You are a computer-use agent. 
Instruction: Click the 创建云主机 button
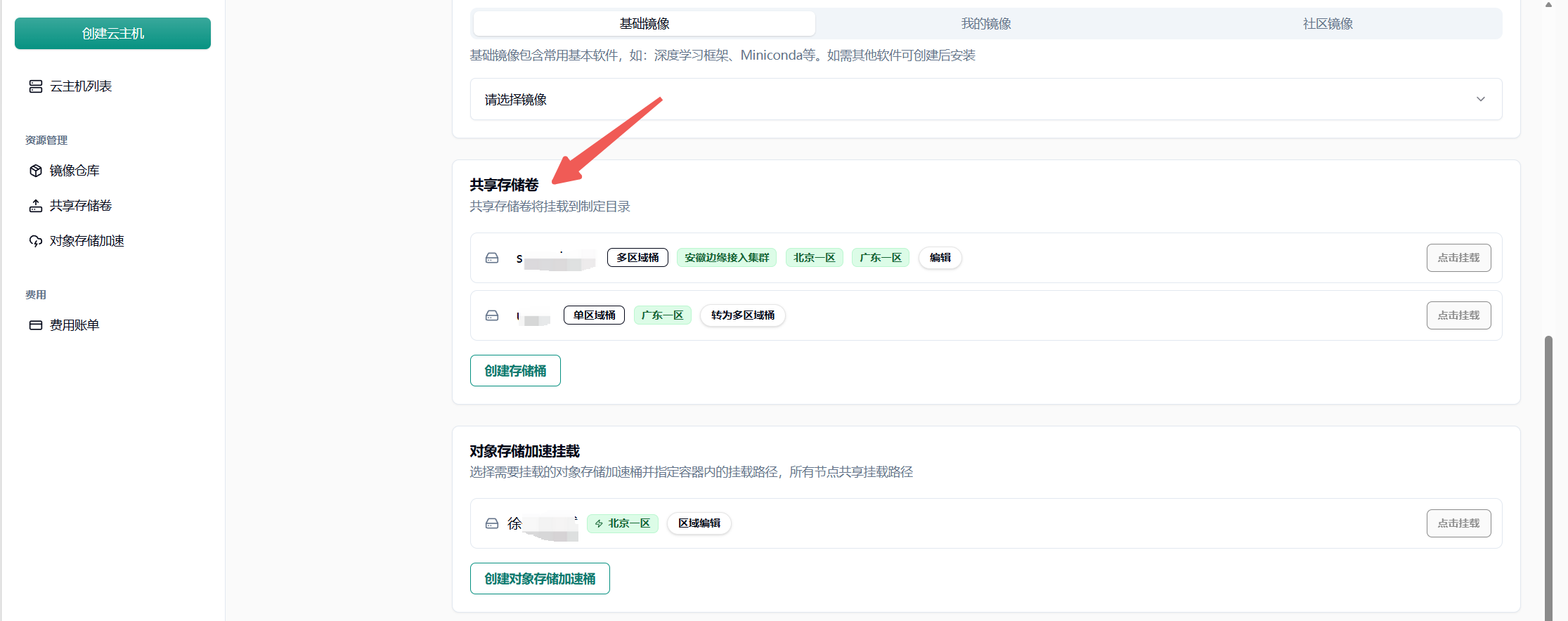(x=112, y=34)
